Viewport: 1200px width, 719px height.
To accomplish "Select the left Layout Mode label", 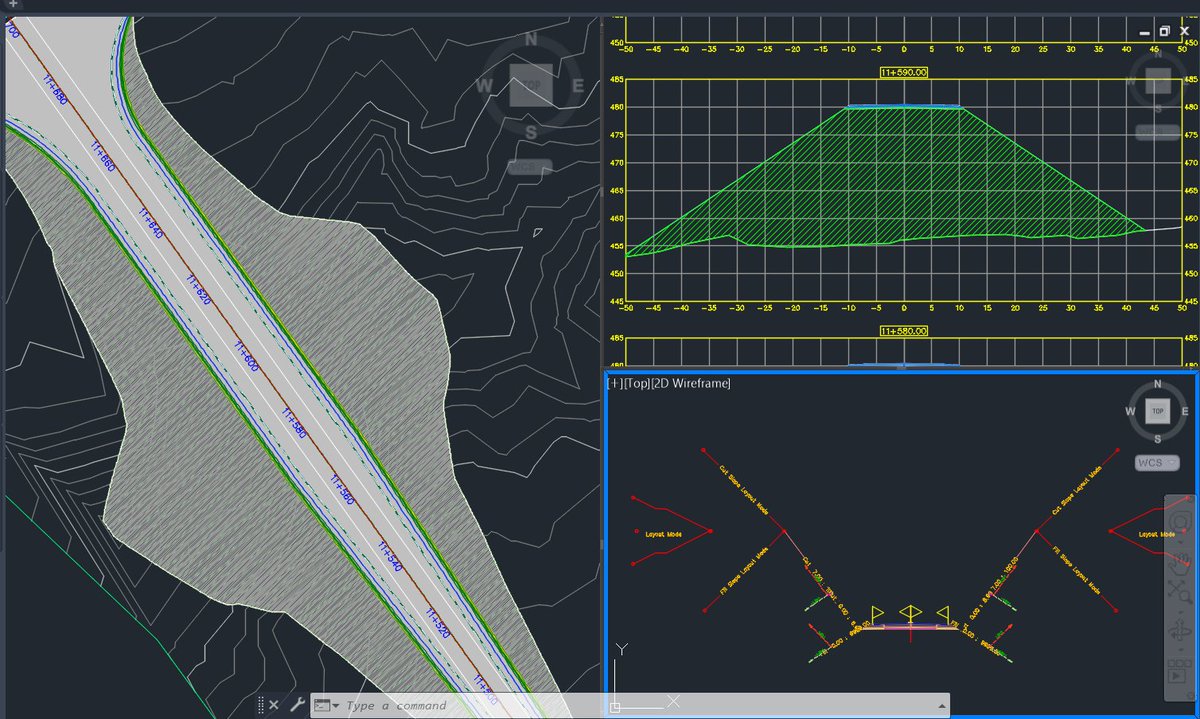I will click(662, 534).
